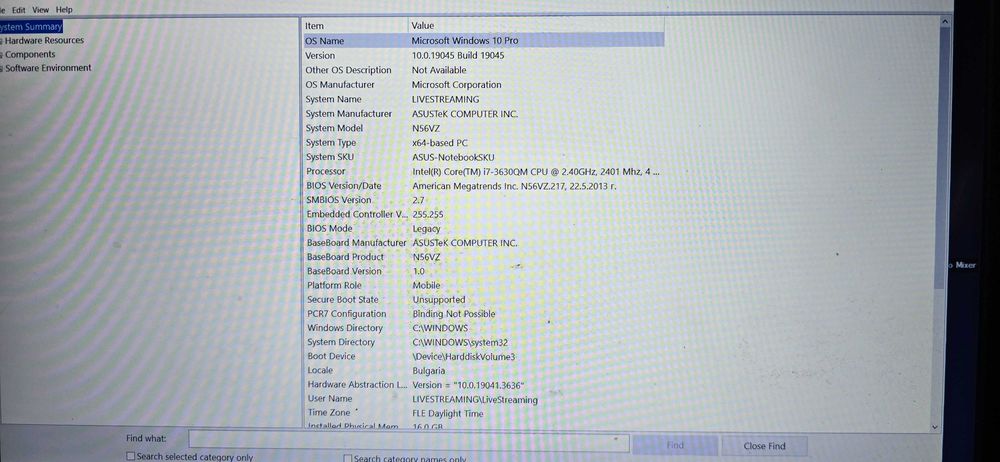This screenshot has height=462, width=1000.
Task: Click value \Device\HarddiskVolume3
Action: tap(464, 357)
